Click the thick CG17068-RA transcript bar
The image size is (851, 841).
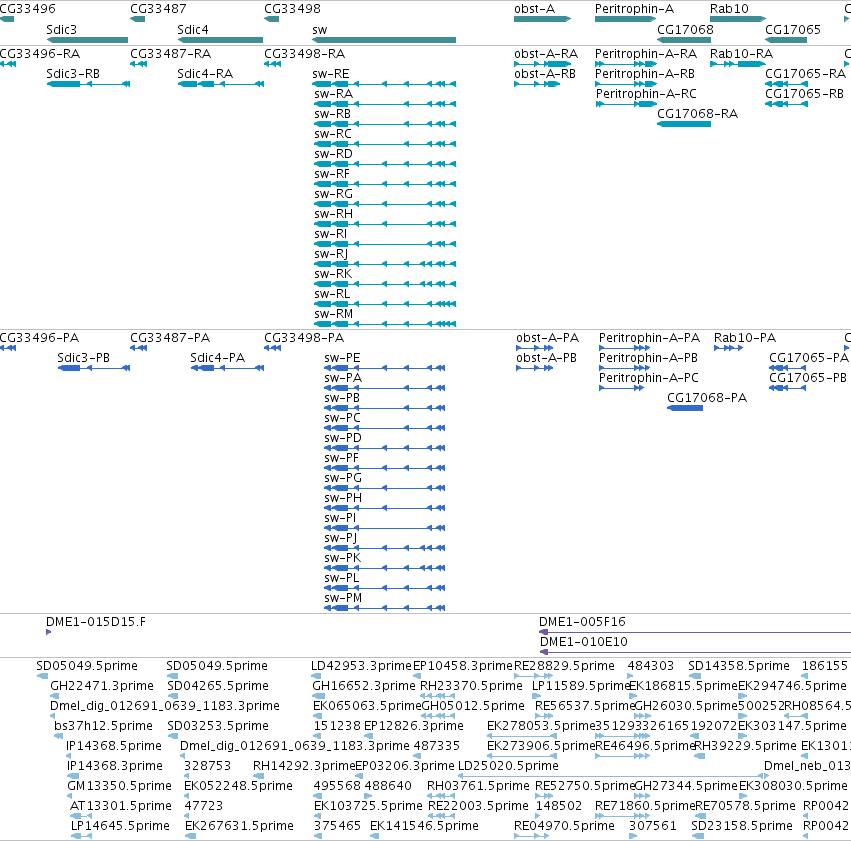684,124
